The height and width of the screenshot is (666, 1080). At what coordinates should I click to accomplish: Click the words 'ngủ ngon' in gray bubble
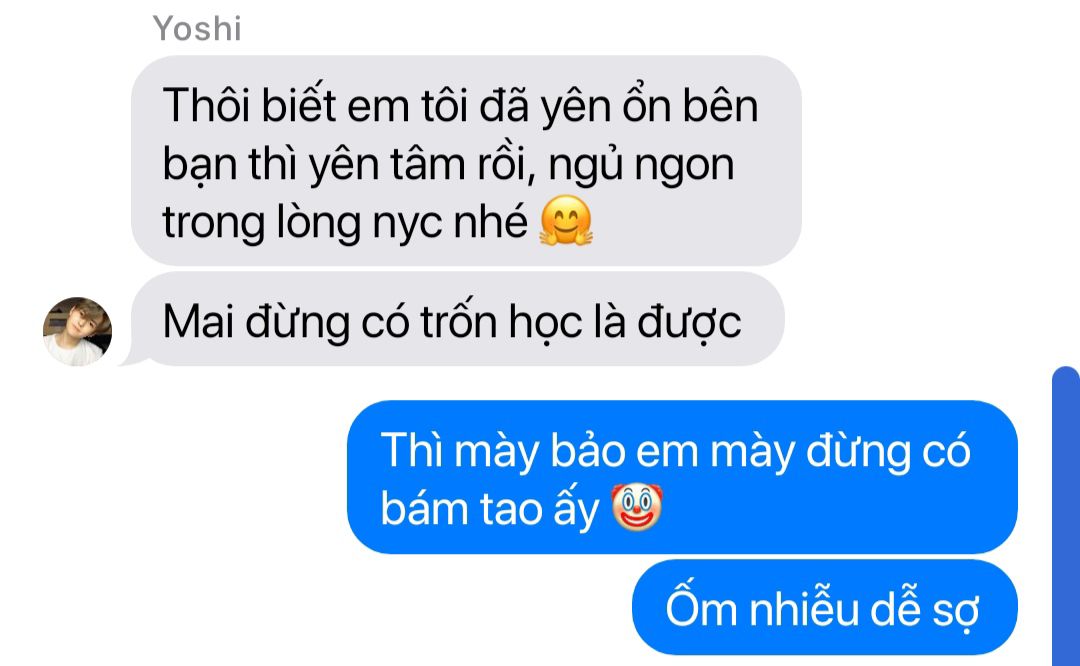coord(641,165)
